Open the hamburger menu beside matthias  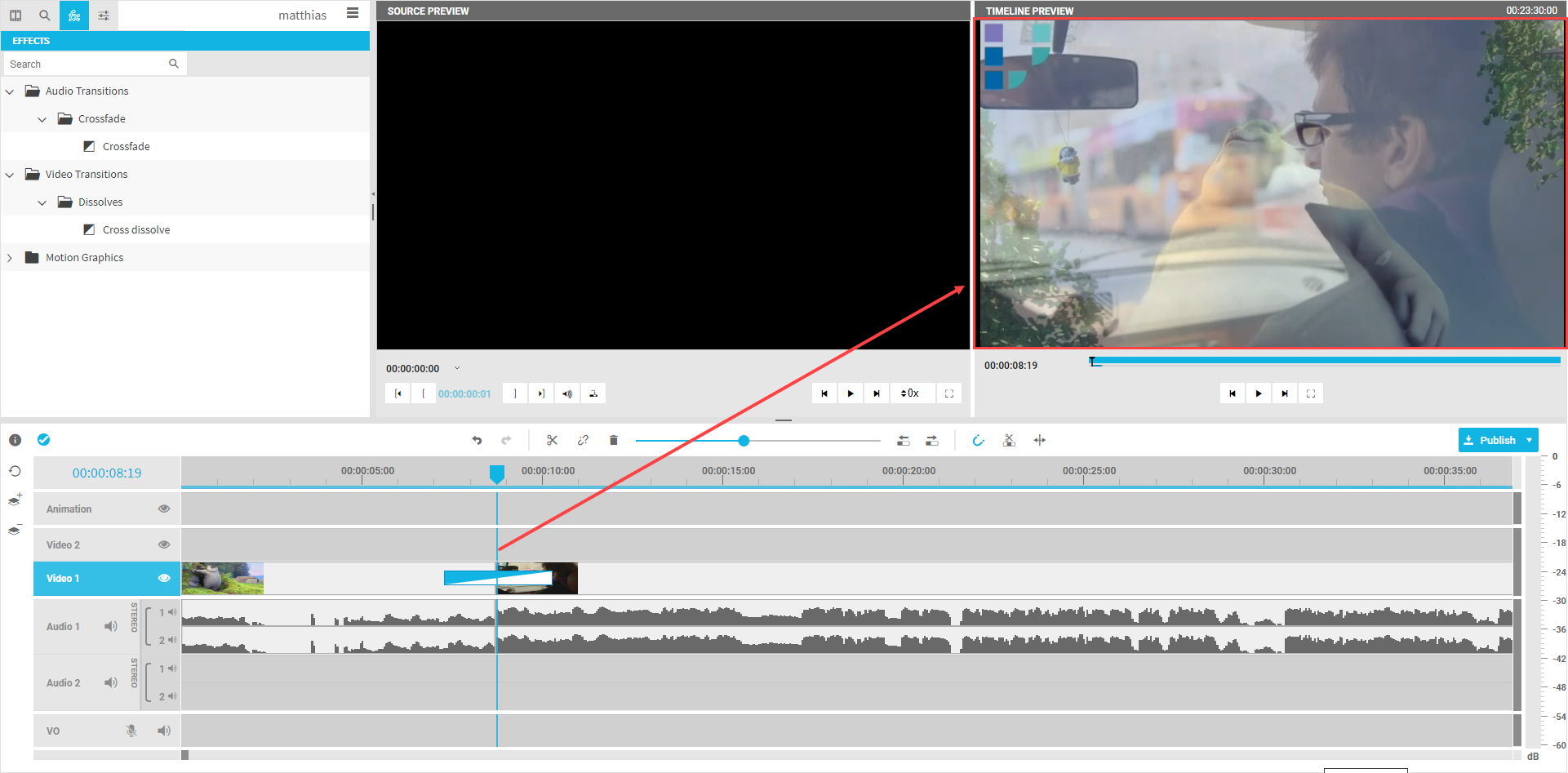point(353,13)
